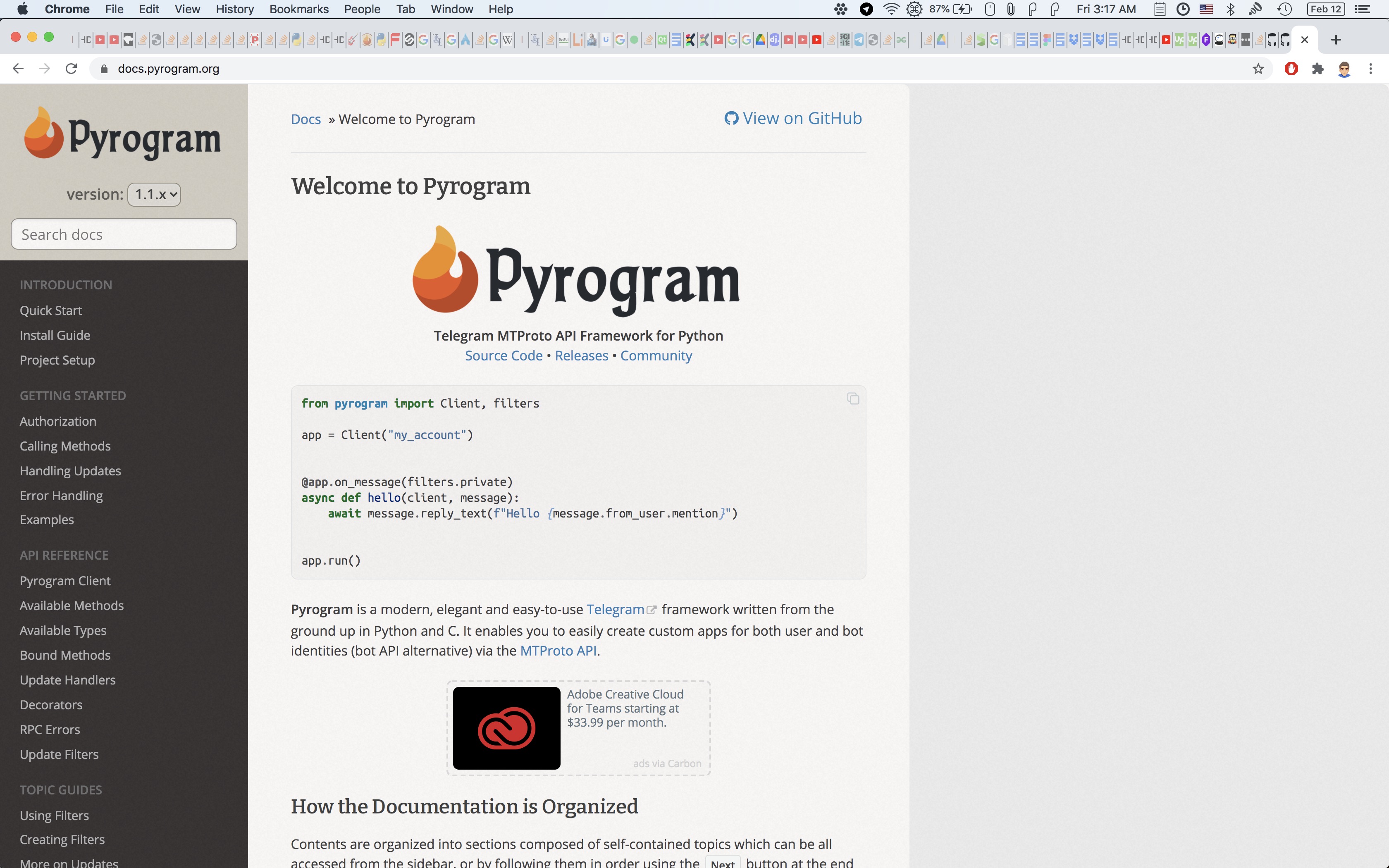Open Pyrogram Client in sidebar

pyautogui.click(x=65, y=581)
